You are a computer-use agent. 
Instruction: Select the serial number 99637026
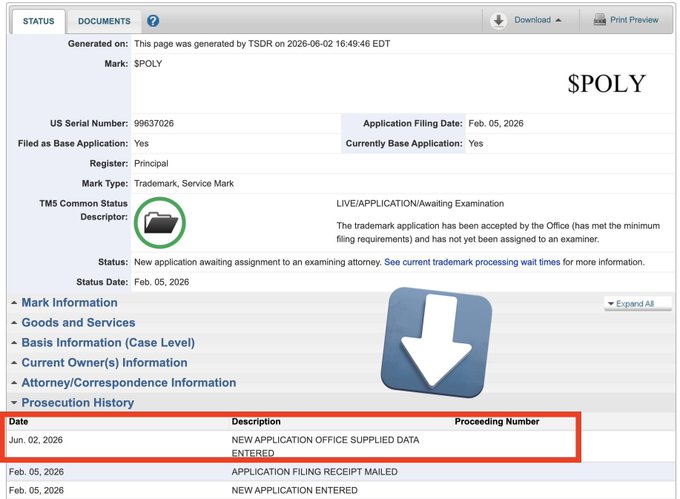[154, 123]
